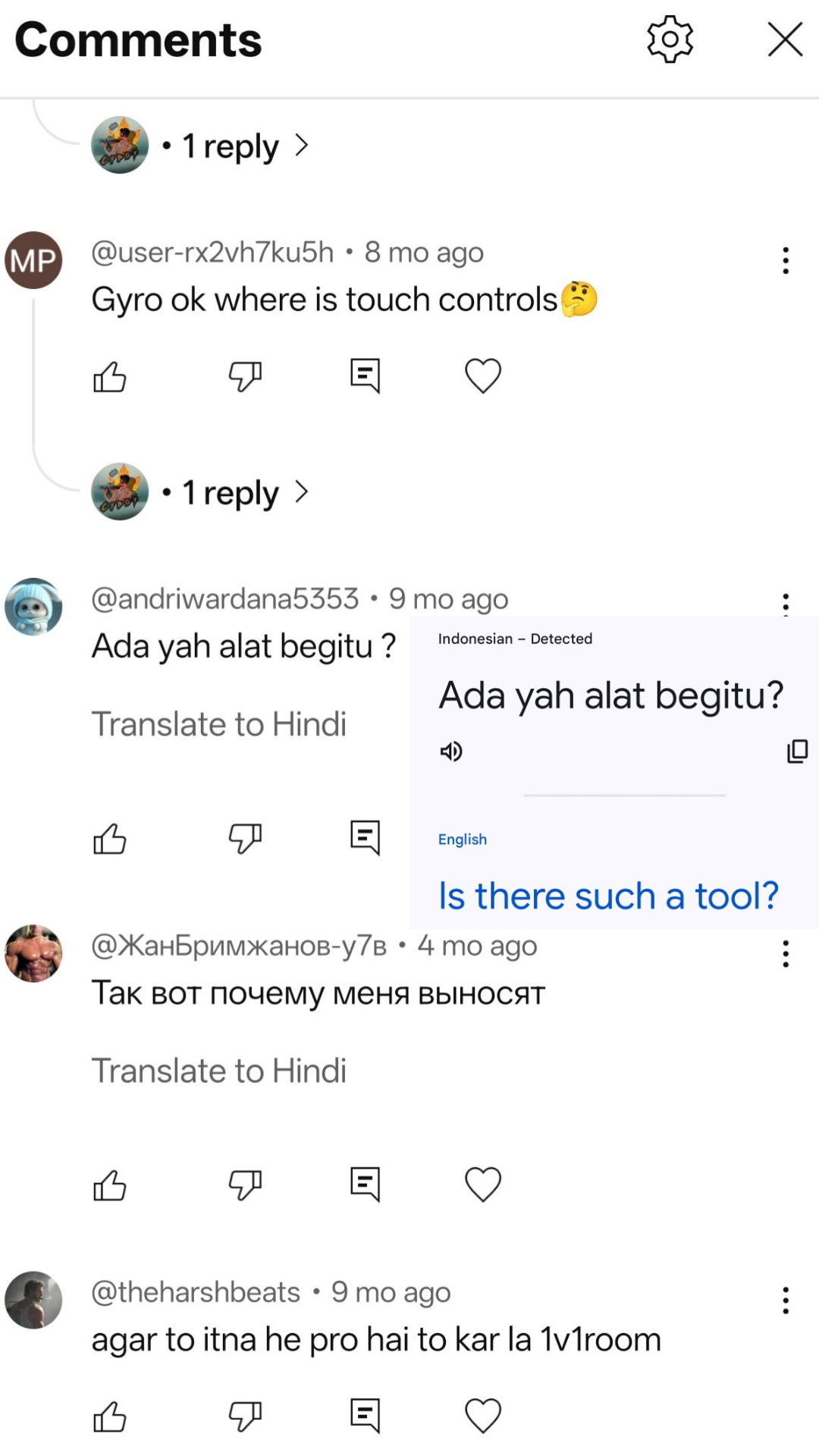Translate the Russian comment to Hindi
This screenshot has height=1456, width=819.
tap(219, 1071)
